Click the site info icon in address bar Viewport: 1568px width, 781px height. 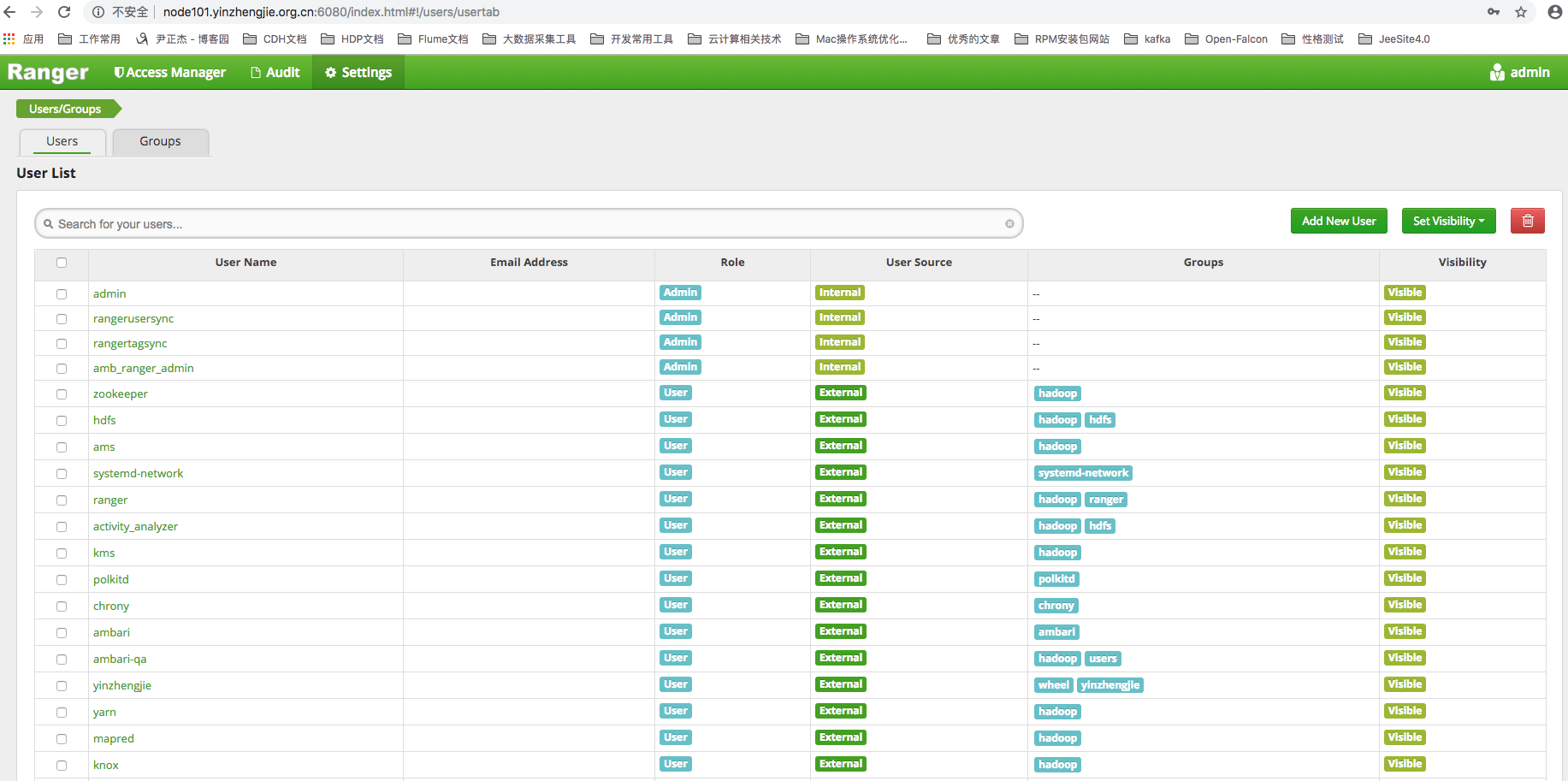[98, 12]
